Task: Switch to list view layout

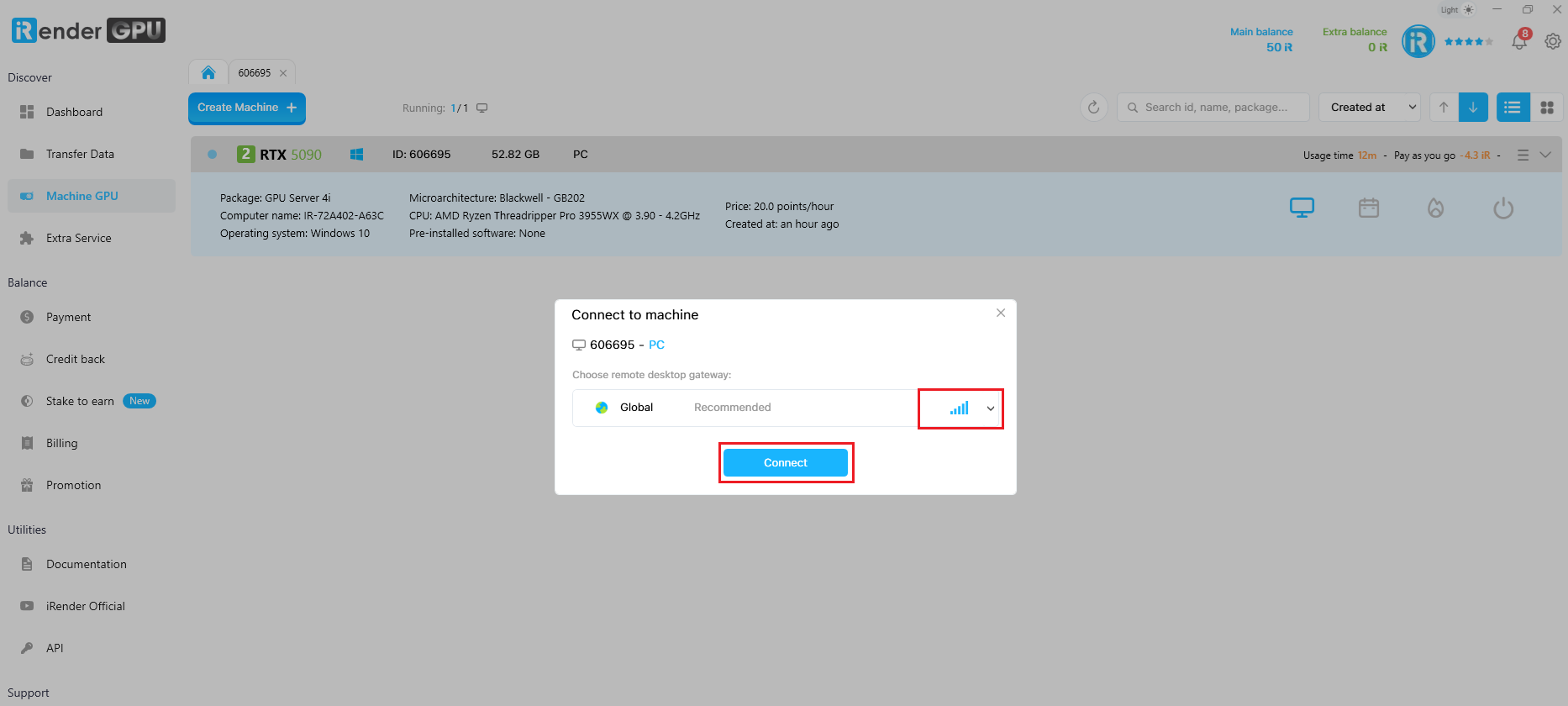Action: click(x=1513, y=108)
